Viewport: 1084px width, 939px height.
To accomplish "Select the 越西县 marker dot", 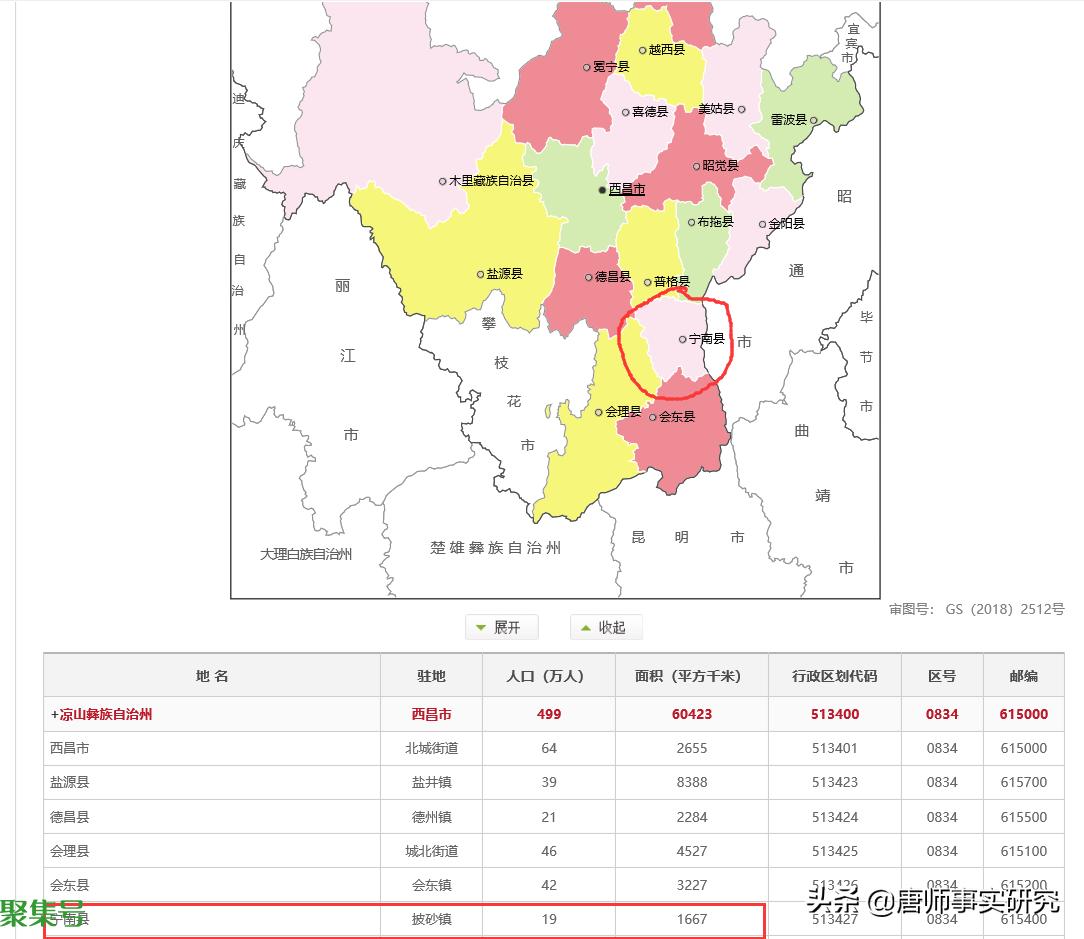I will pyautogui.click(x=643, y=50).
